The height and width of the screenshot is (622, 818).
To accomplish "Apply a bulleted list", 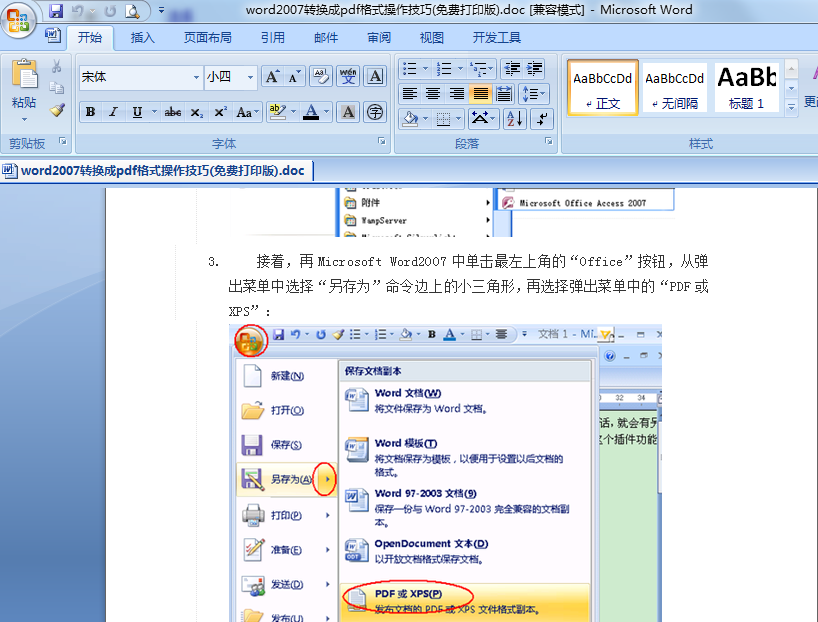I will (410, 68).
